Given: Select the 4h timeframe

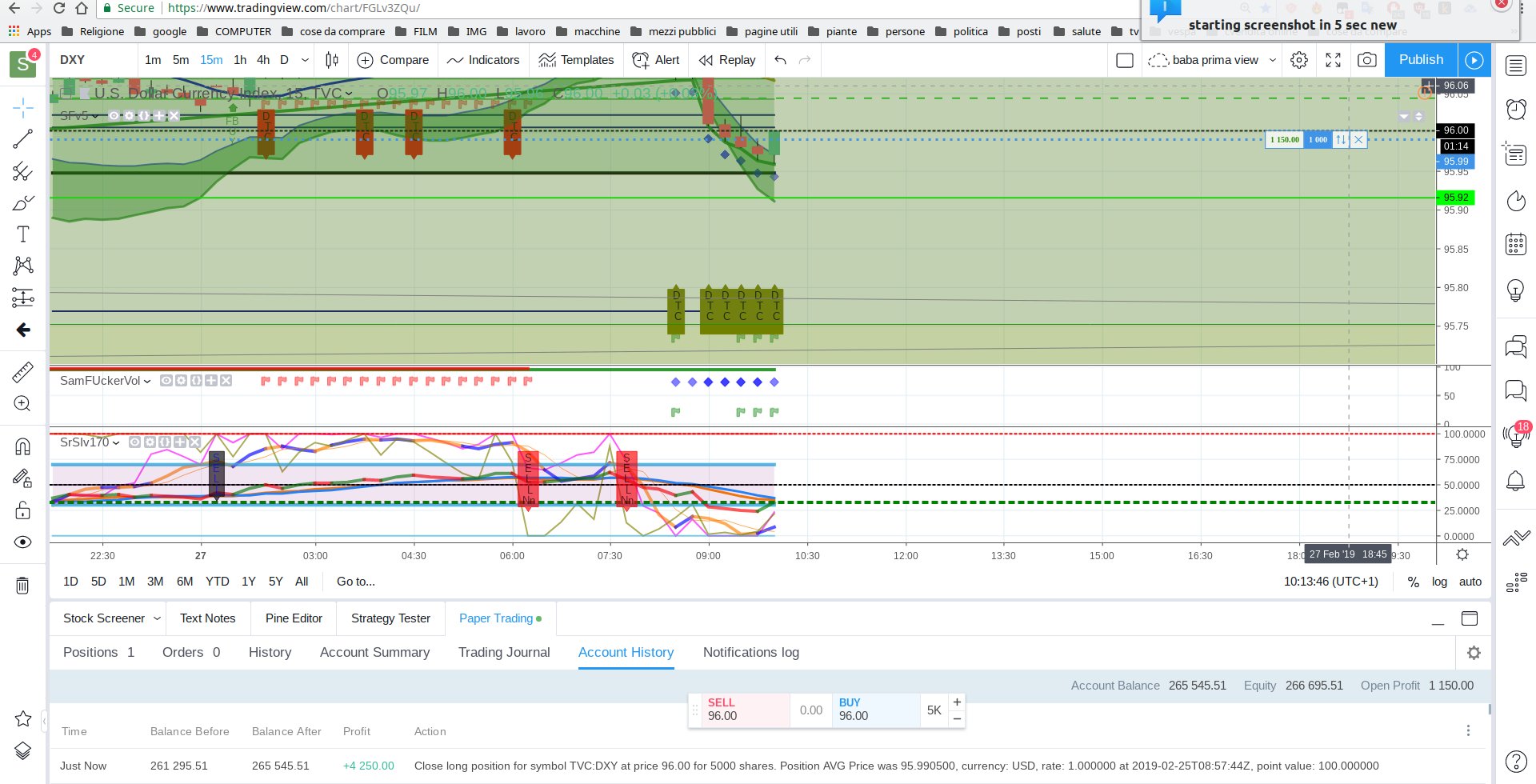Looking at the screenshot, I should [x=263, y=60].
